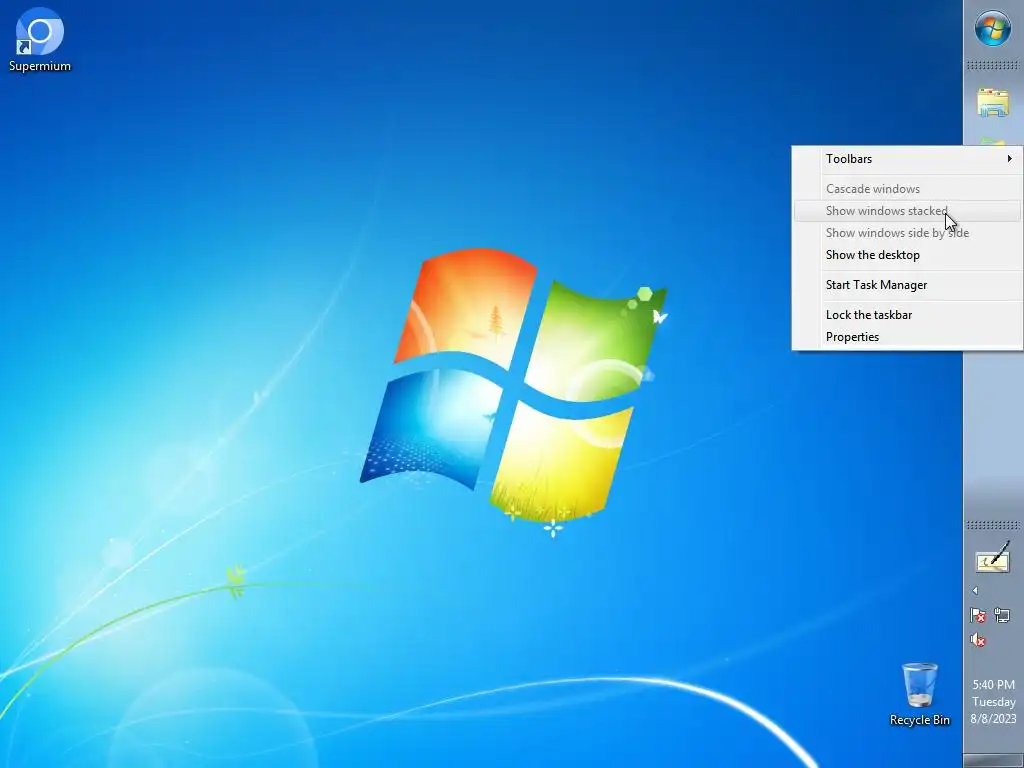Click the muted volume speaker icon

[x=978, y=639]
